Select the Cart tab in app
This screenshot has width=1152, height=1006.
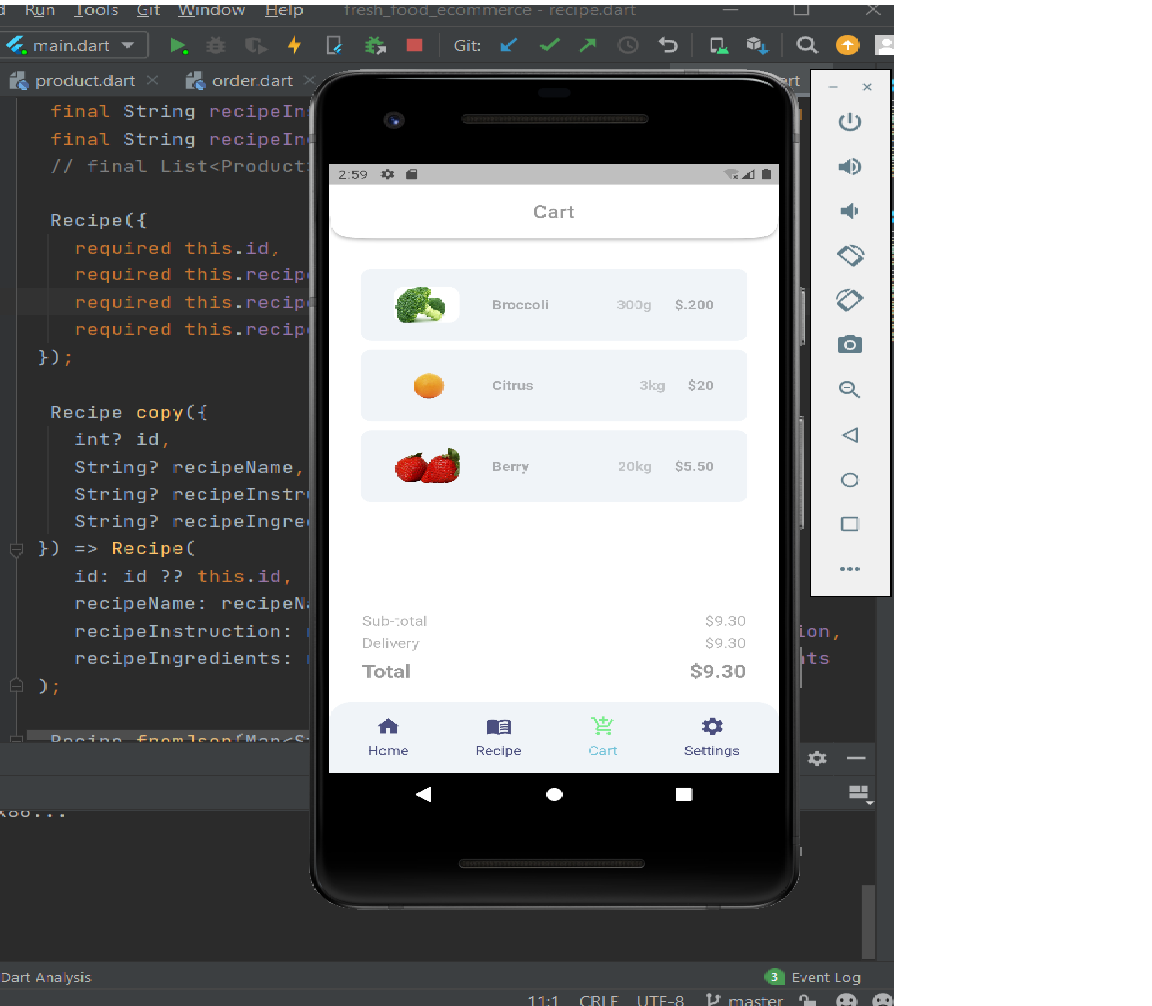602,737
